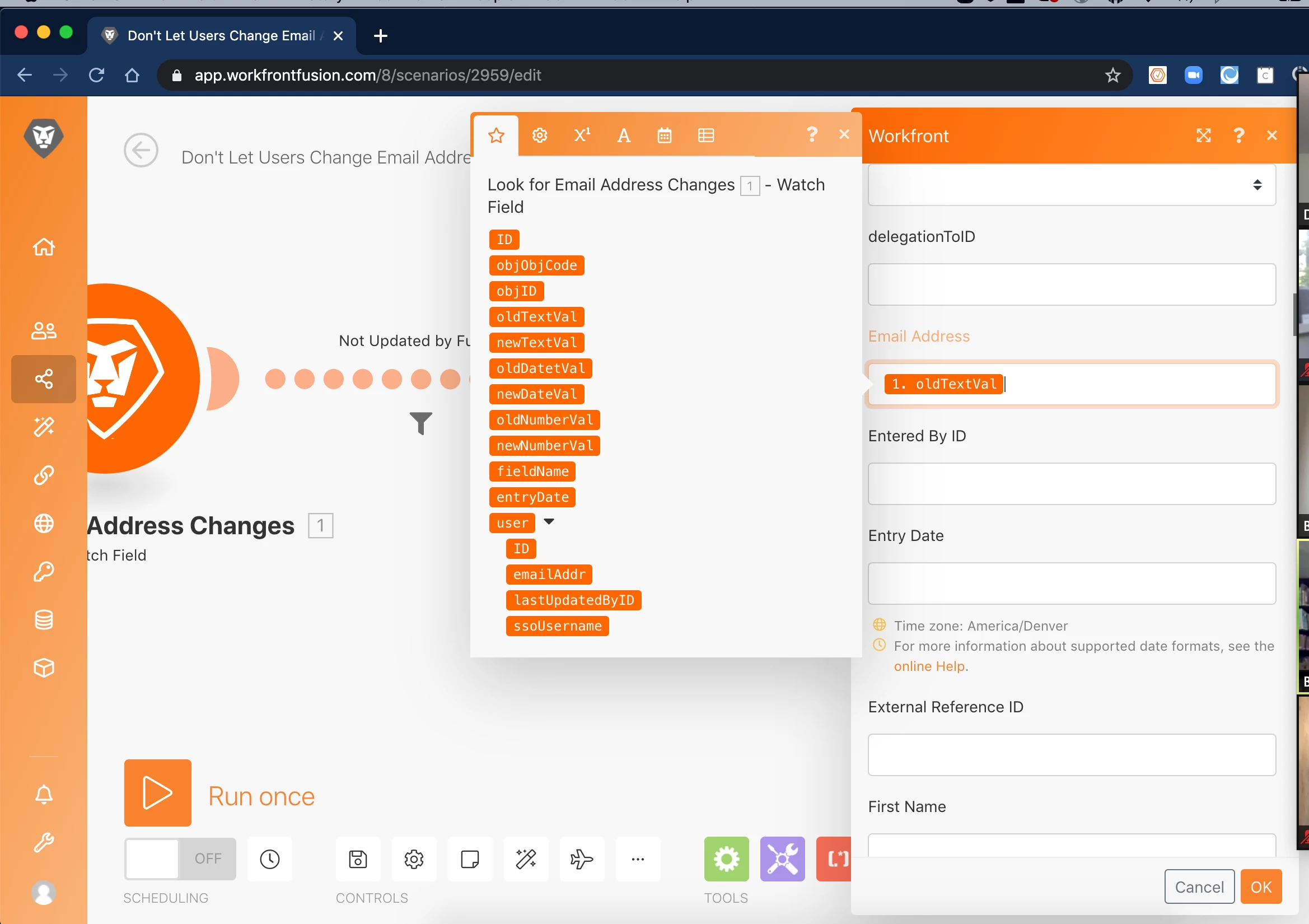Open the schedule settings clock icon

click(x=270, y=859)
